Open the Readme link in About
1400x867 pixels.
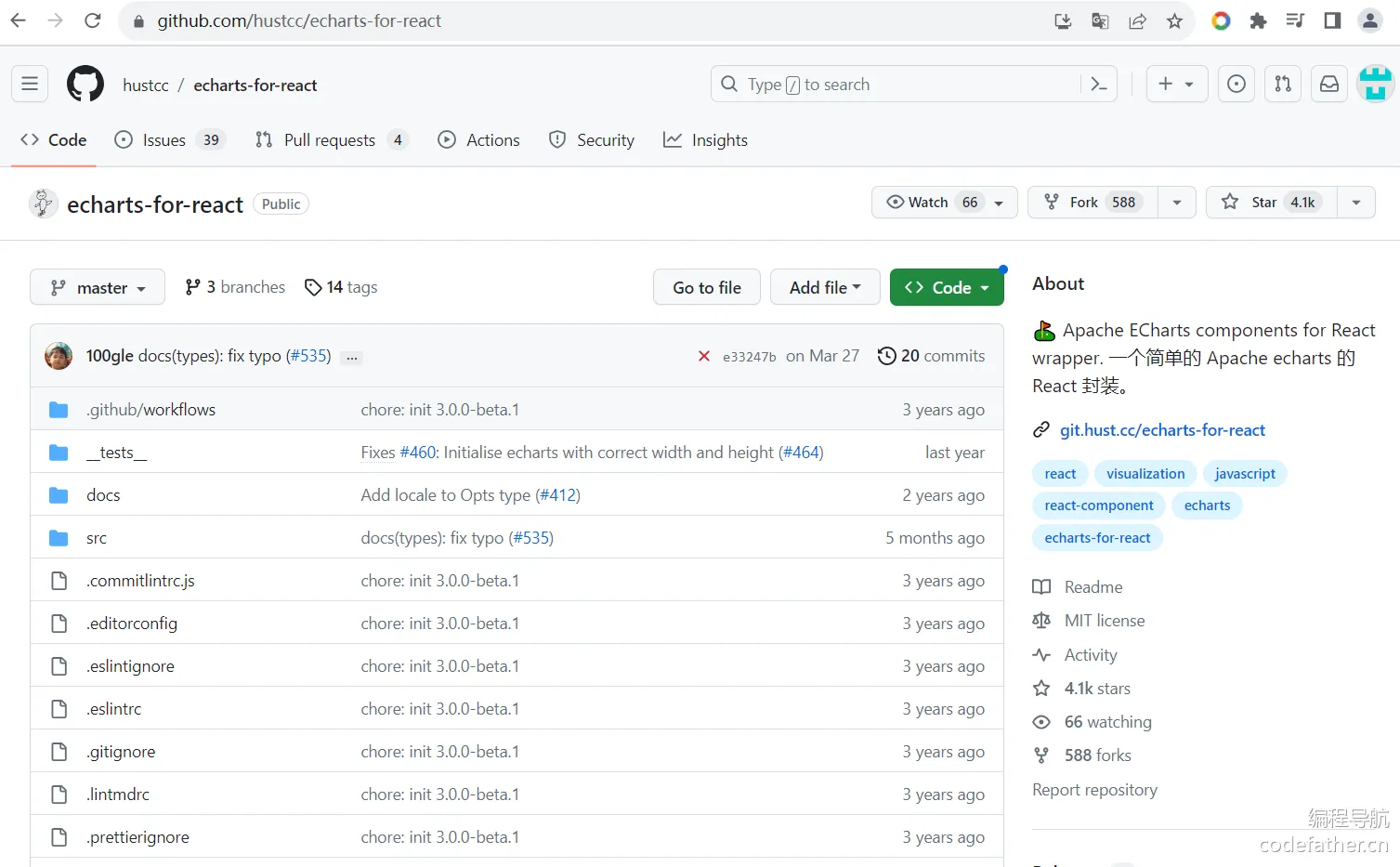(1093, 587)
